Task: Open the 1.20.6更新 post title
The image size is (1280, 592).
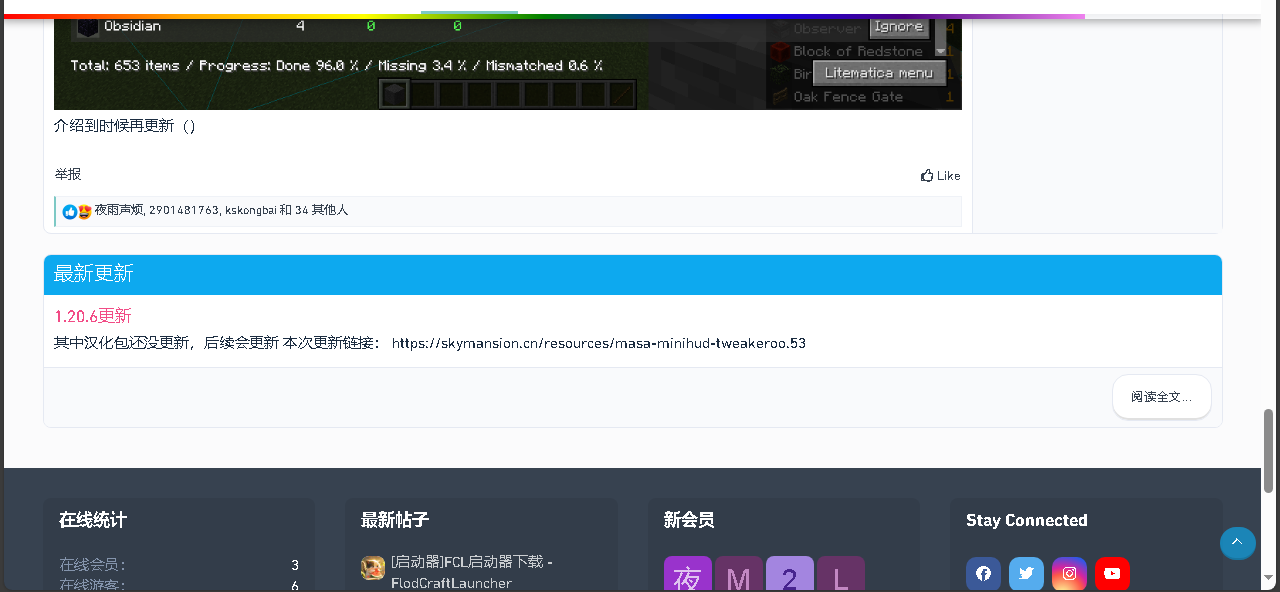Action: point(91,316)
